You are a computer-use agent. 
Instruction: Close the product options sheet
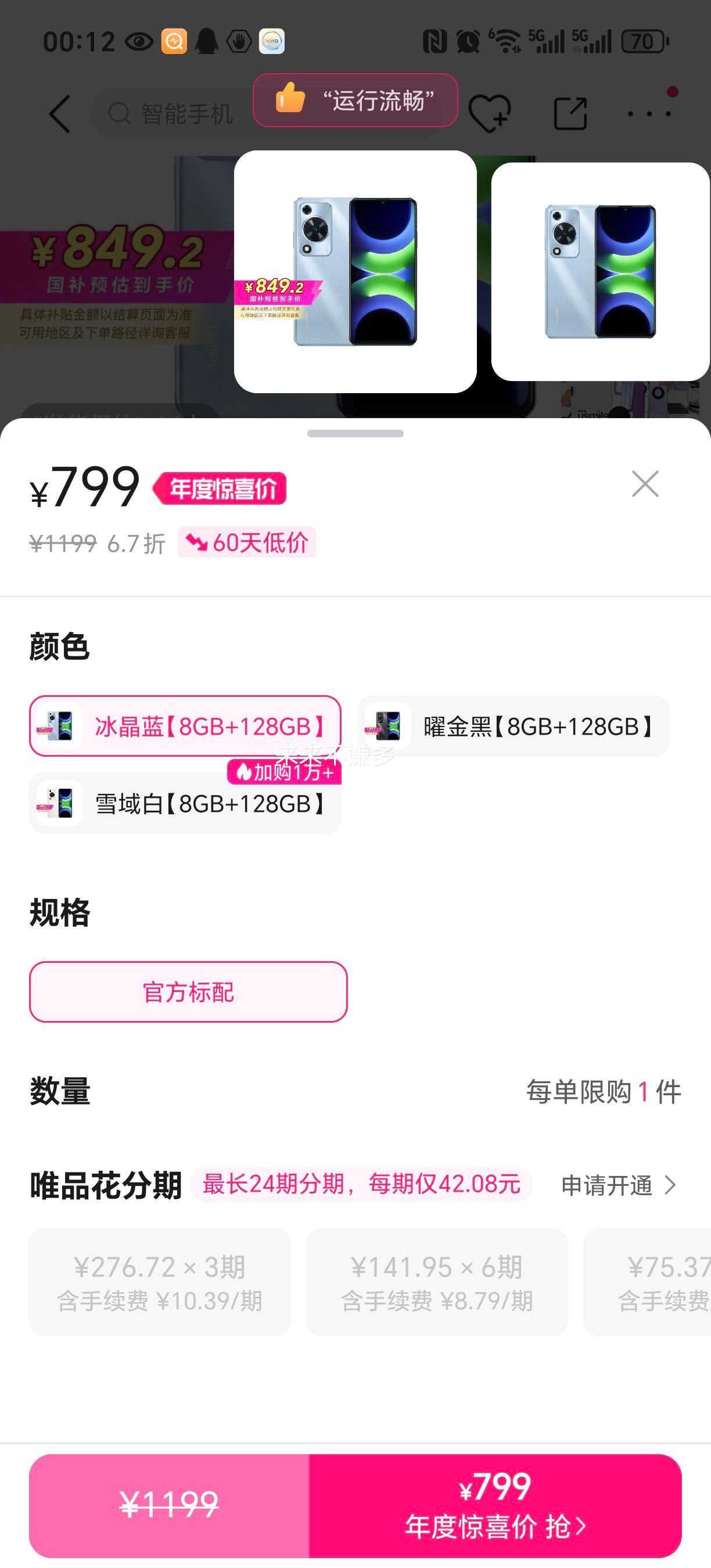(645, 484)
